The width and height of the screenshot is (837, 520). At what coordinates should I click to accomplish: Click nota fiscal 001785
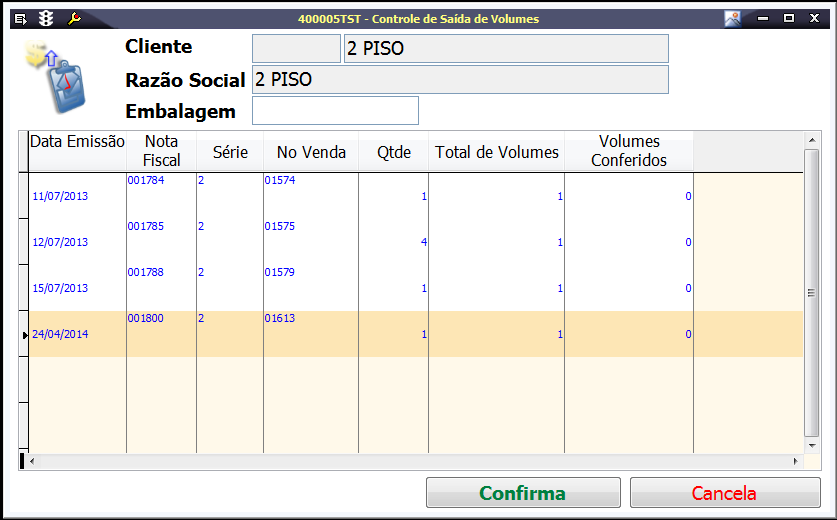point(146,226)
